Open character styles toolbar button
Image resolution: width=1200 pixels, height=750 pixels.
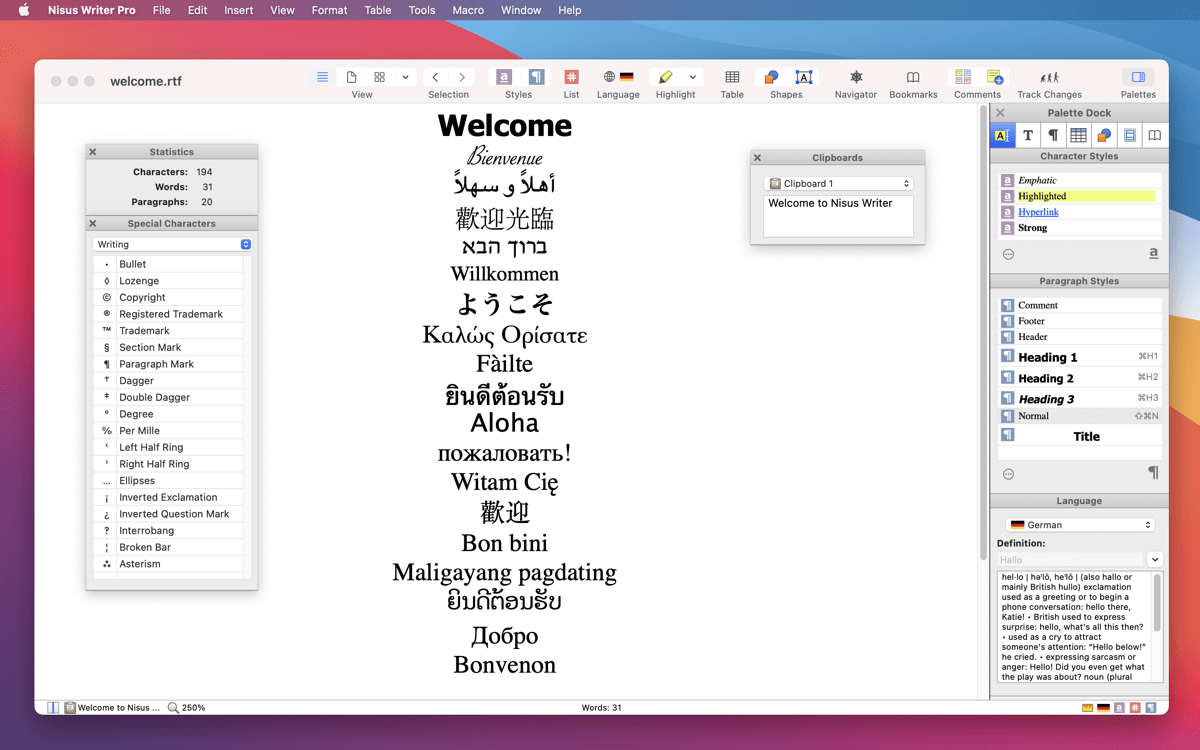click(504, 77)
